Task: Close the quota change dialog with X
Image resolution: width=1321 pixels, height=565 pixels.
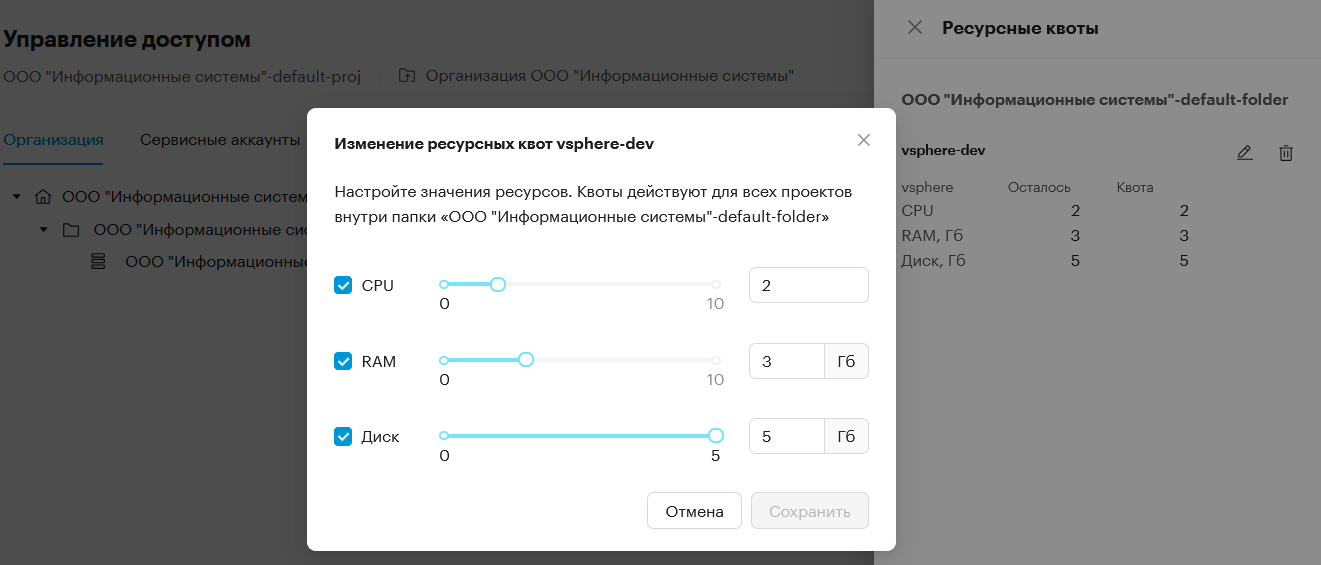Action: [864, 140]
